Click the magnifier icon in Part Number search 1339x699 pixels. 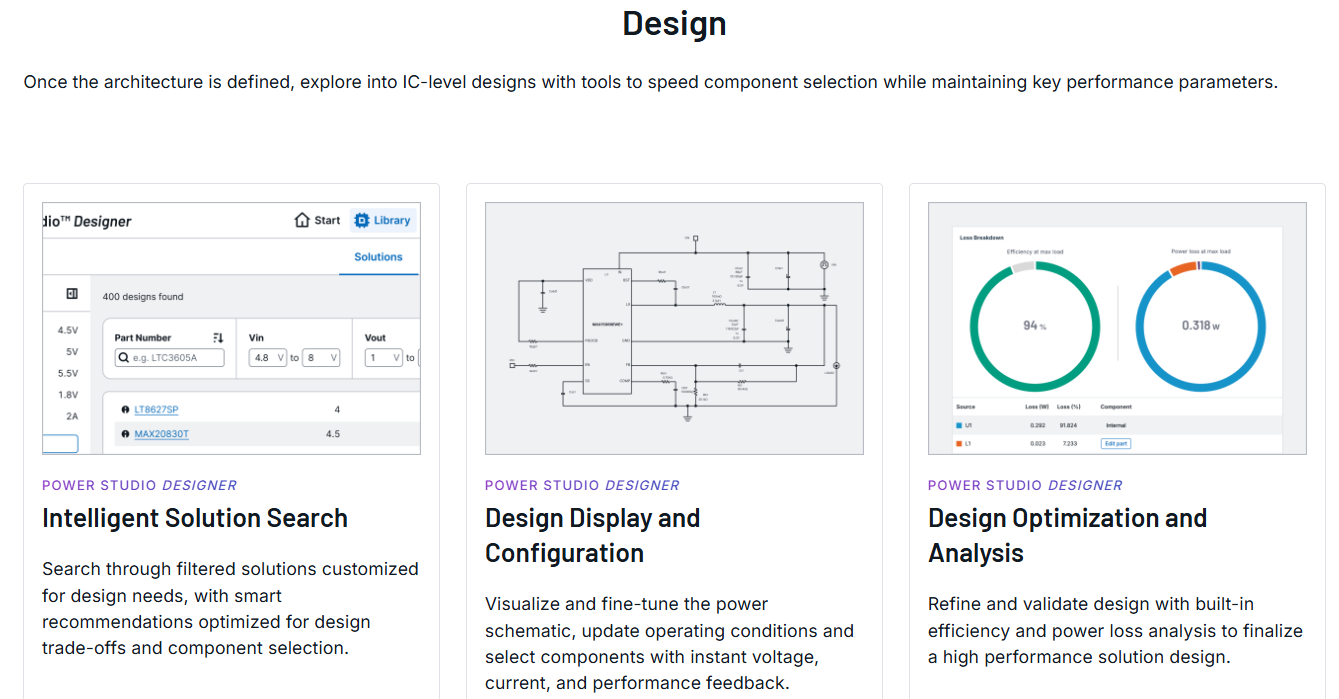coord(124,357)
